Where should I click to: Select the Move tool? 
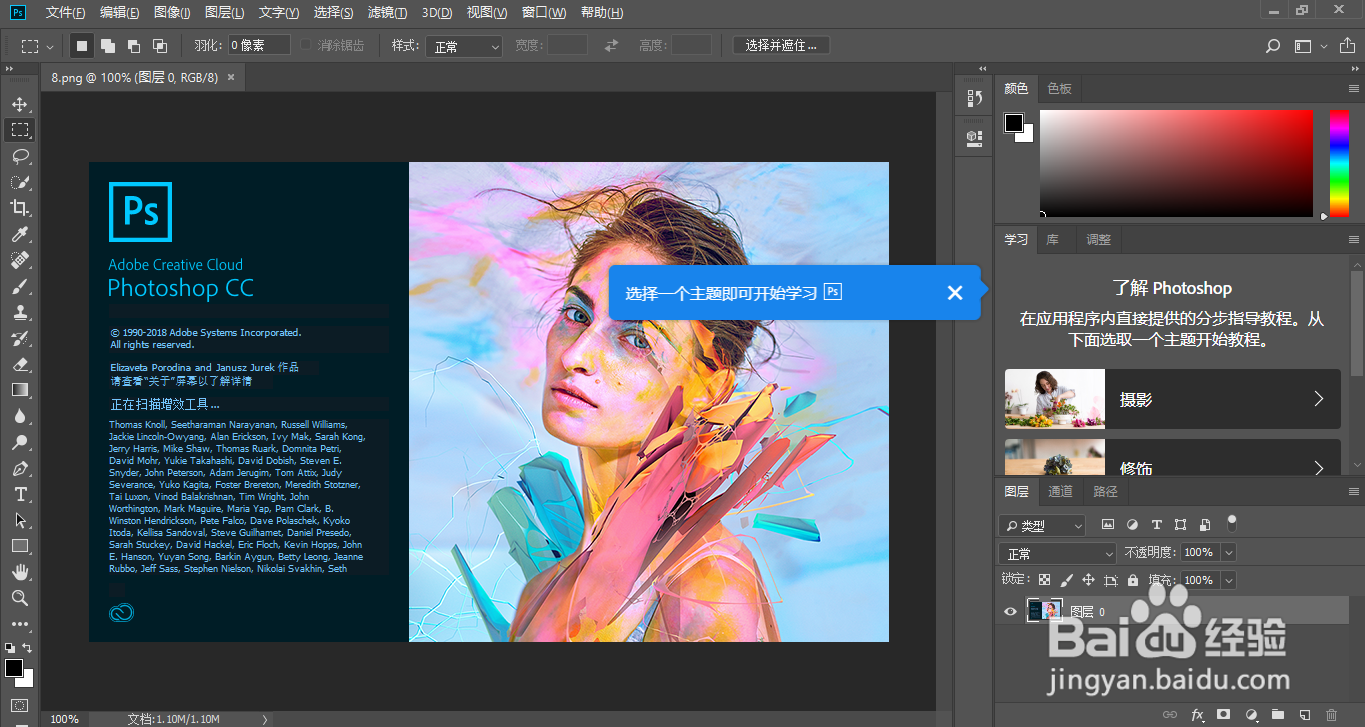pos(20,104)
